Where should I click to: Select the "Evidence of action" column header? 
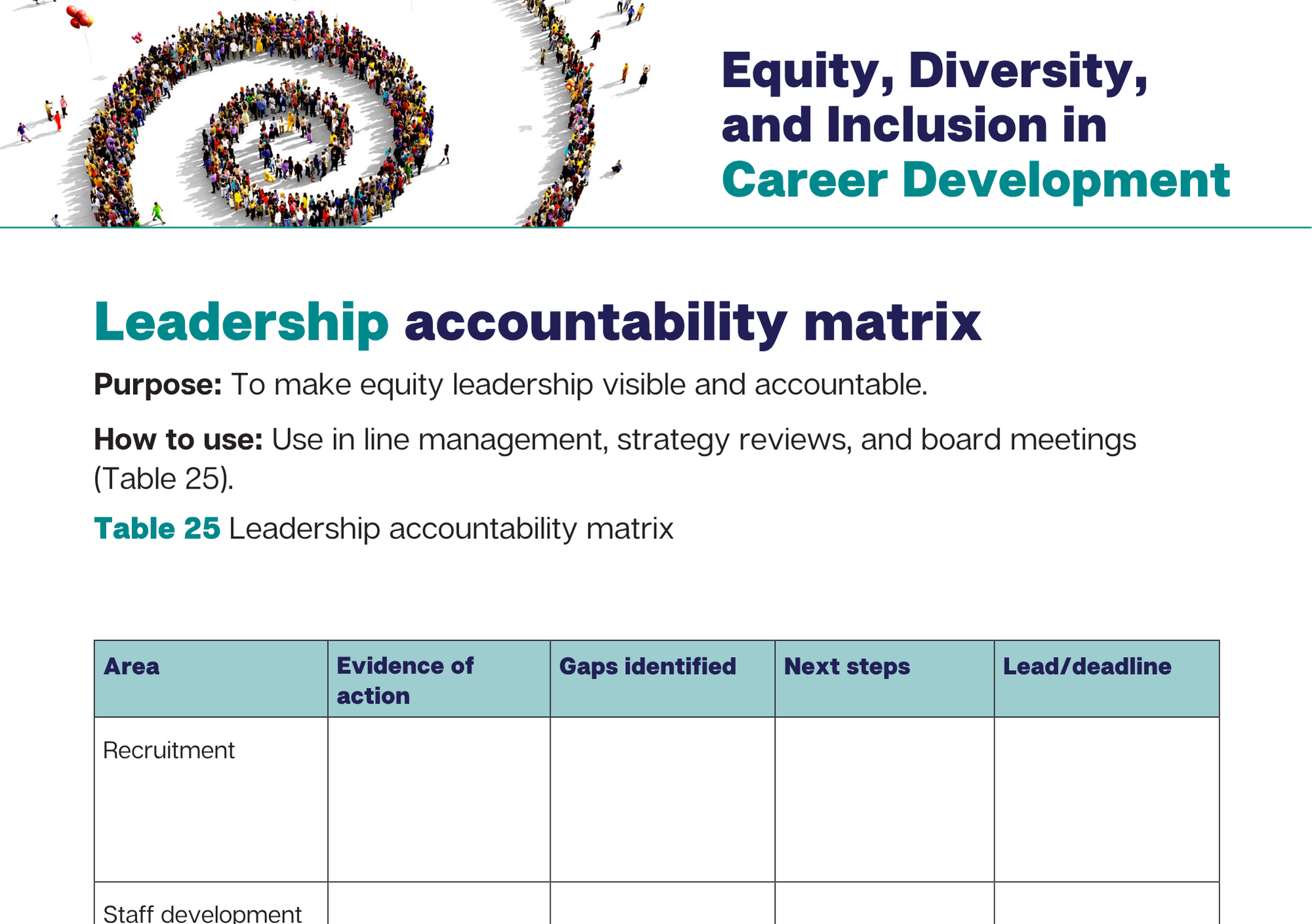[438, 680]
